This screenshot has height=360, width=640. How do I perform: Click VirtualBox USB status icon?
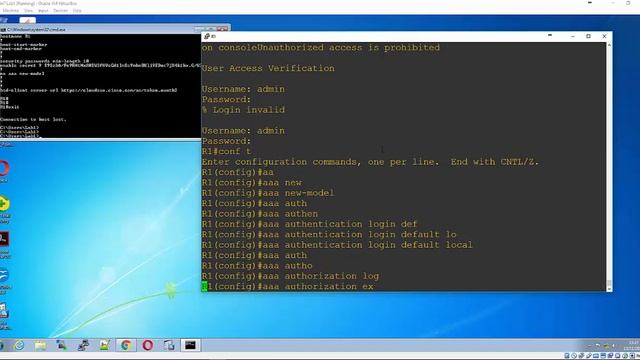[x=589, y=356]
